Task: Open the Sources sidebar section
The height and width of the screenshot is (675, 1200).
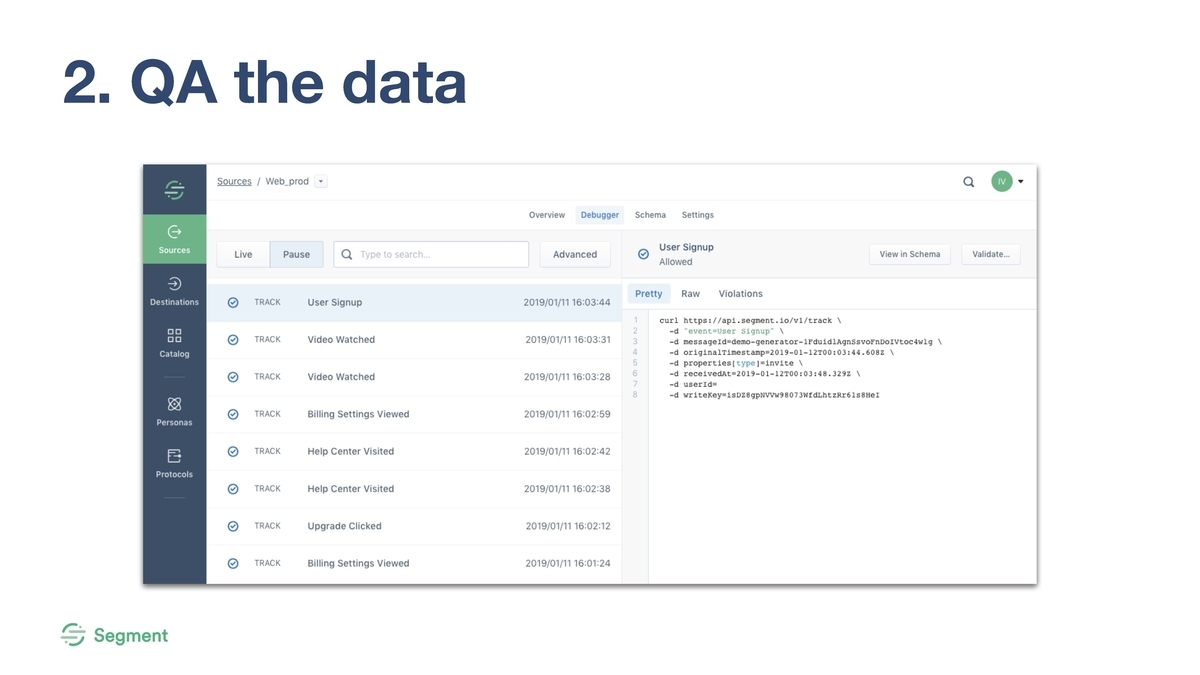Action: pyautogui.click(x=174, y=240)
